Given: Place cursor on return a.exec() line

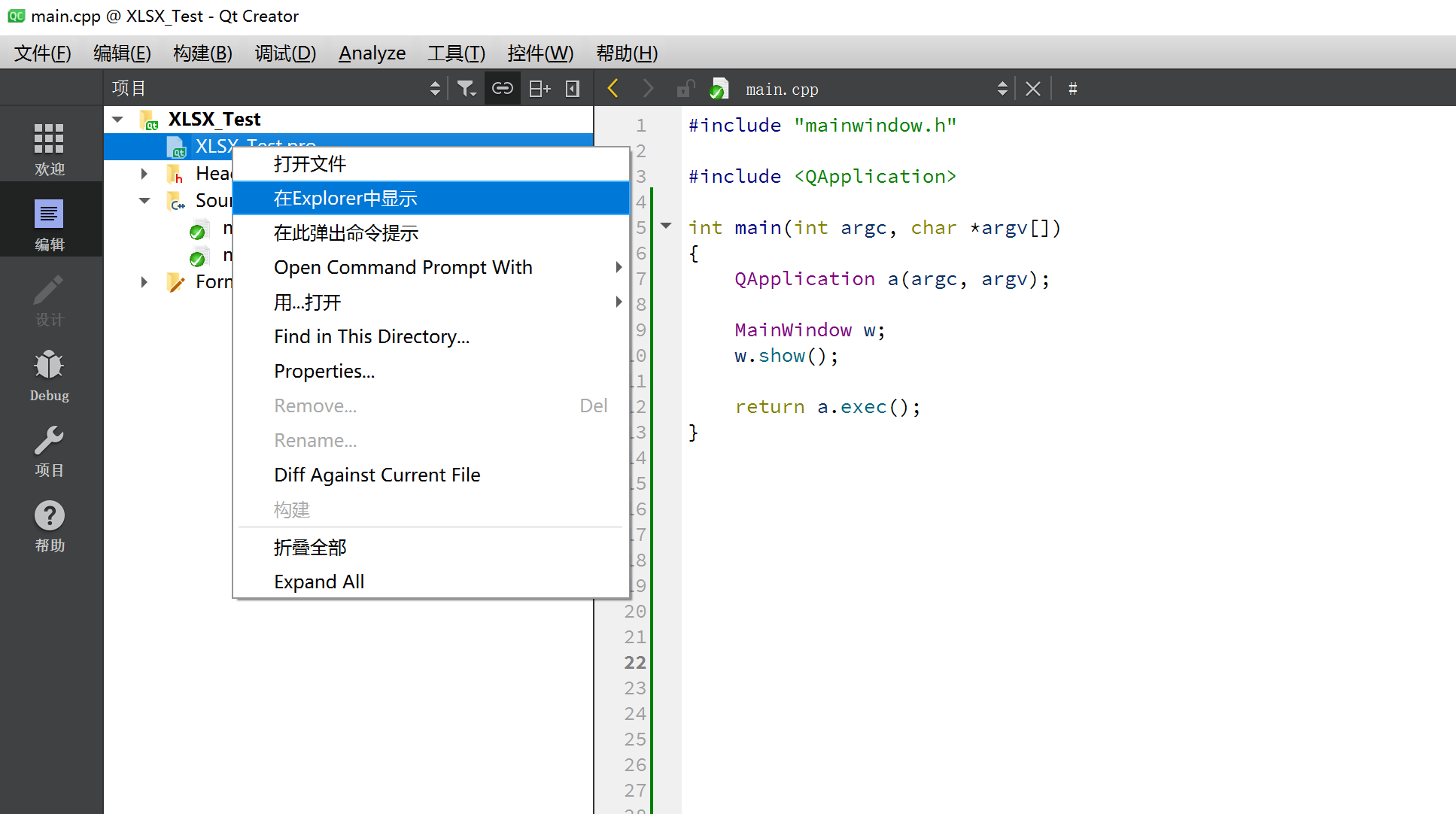Looking at the screenshot, I should pos(828,407).
